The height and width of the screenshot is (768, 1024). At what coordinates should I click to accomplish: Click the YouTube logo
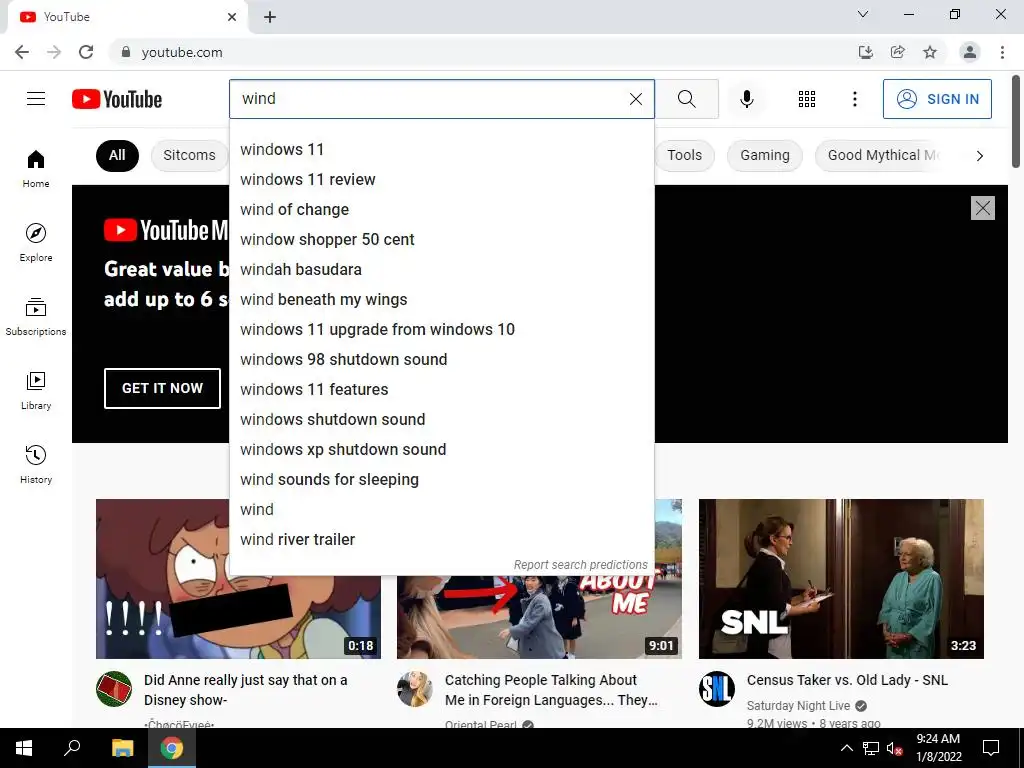117,99
